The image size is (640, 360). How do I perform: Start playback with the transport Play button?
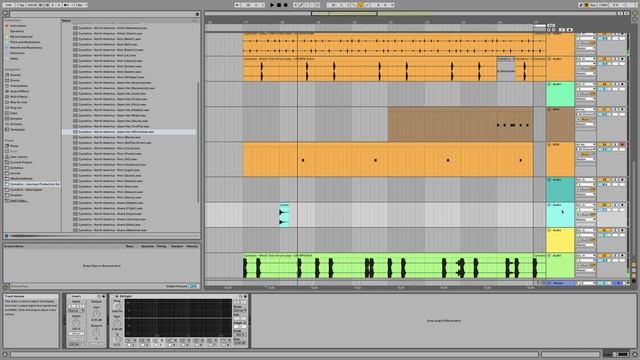[x=272, y=5]
